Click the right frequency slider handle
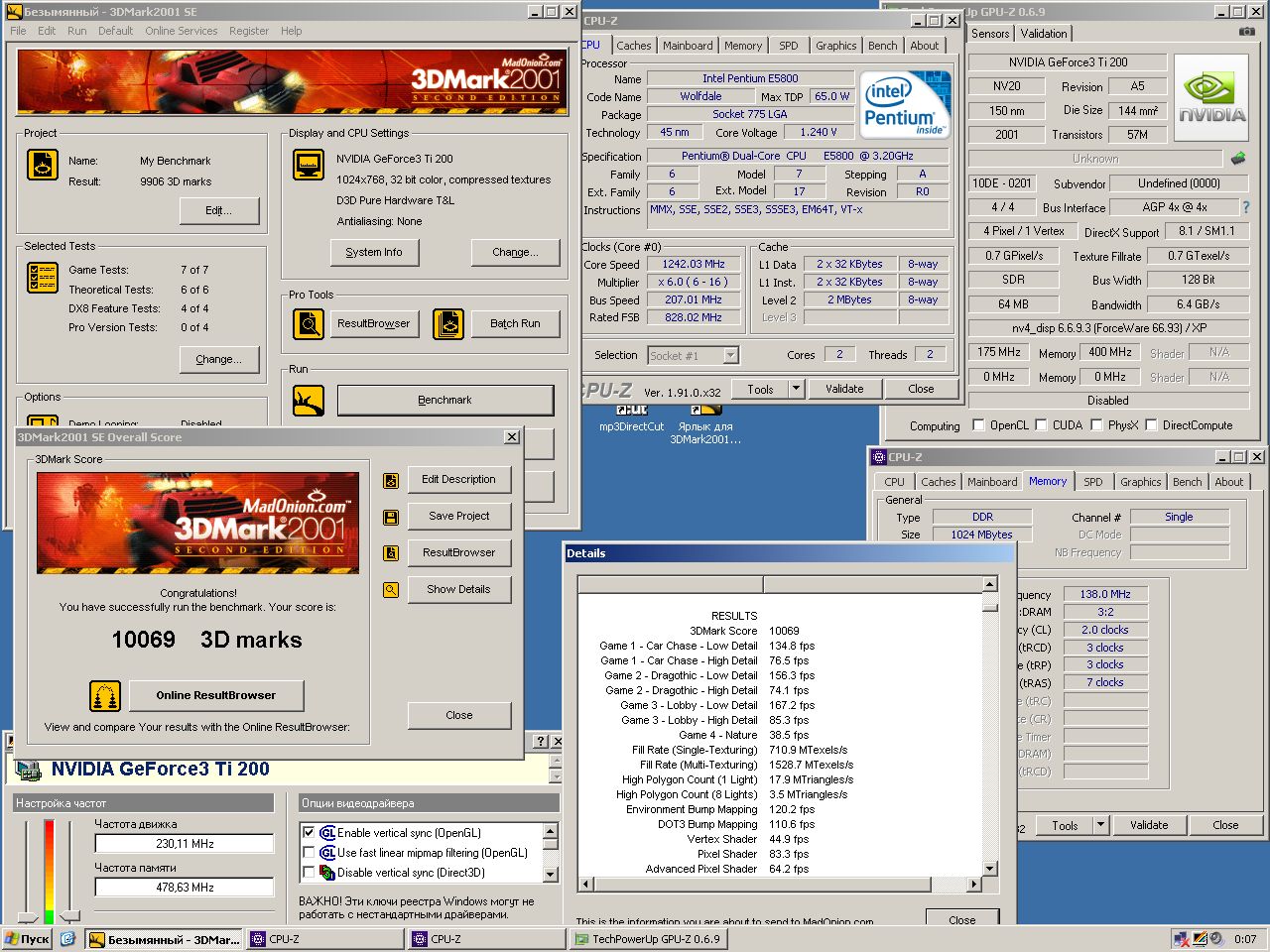Screen dimensions: 1270x952 coord(69,917)
